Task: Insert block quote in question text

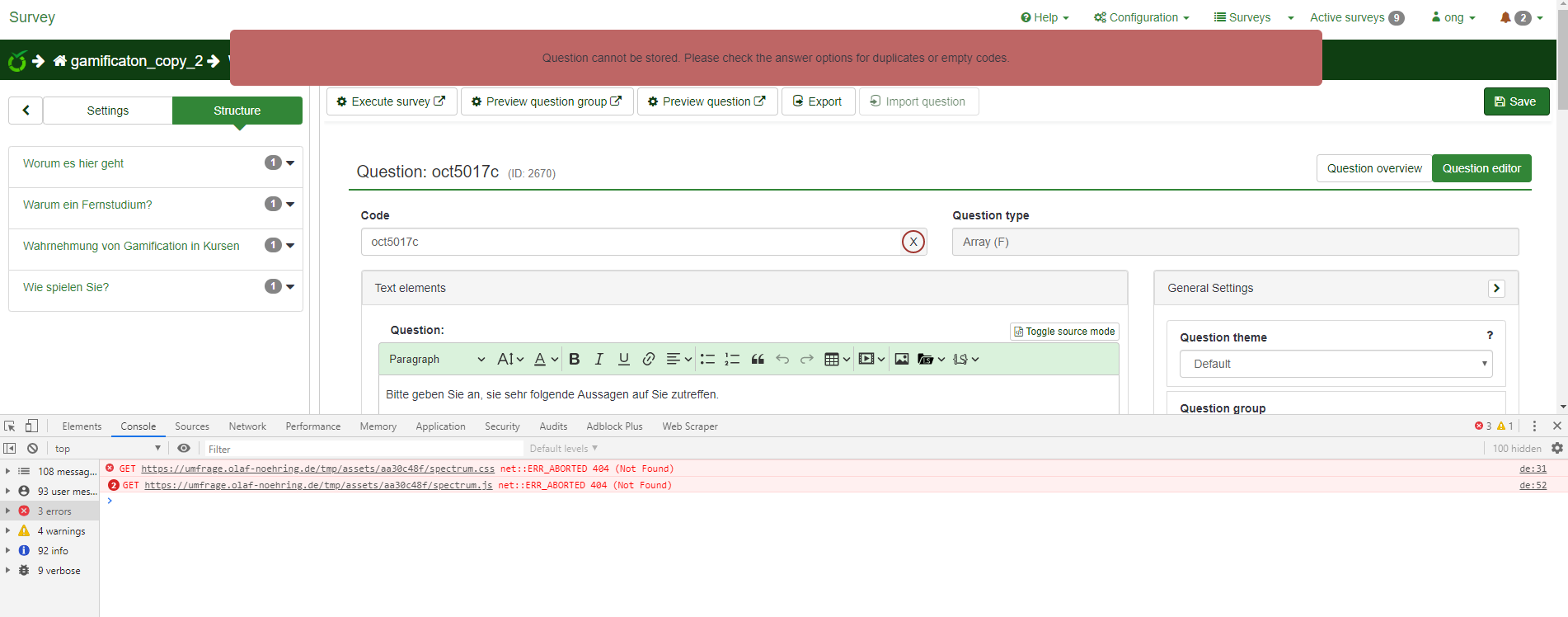Action: [758, 359]
